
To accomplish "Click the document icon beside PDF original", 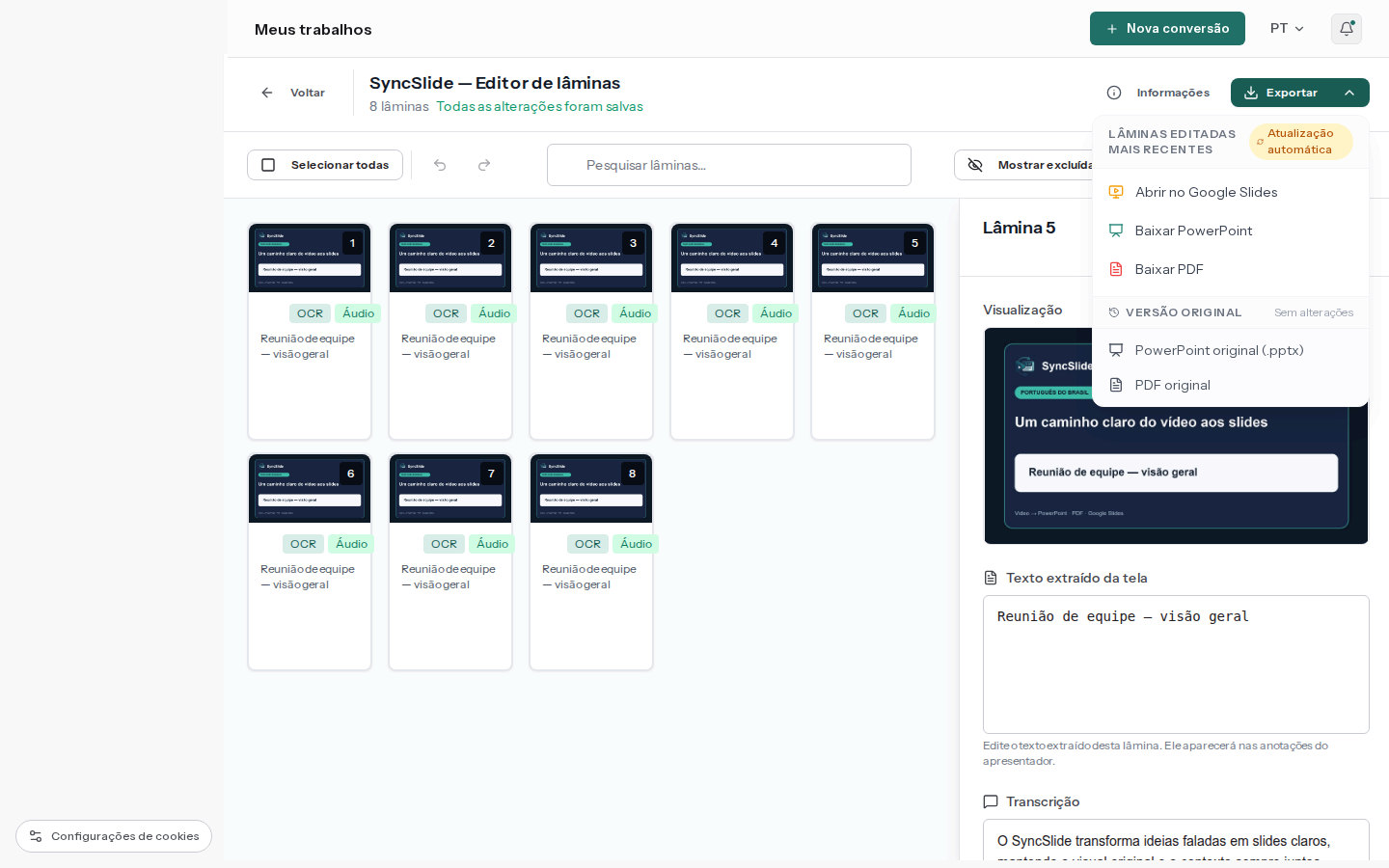I will coord(1116,385).
